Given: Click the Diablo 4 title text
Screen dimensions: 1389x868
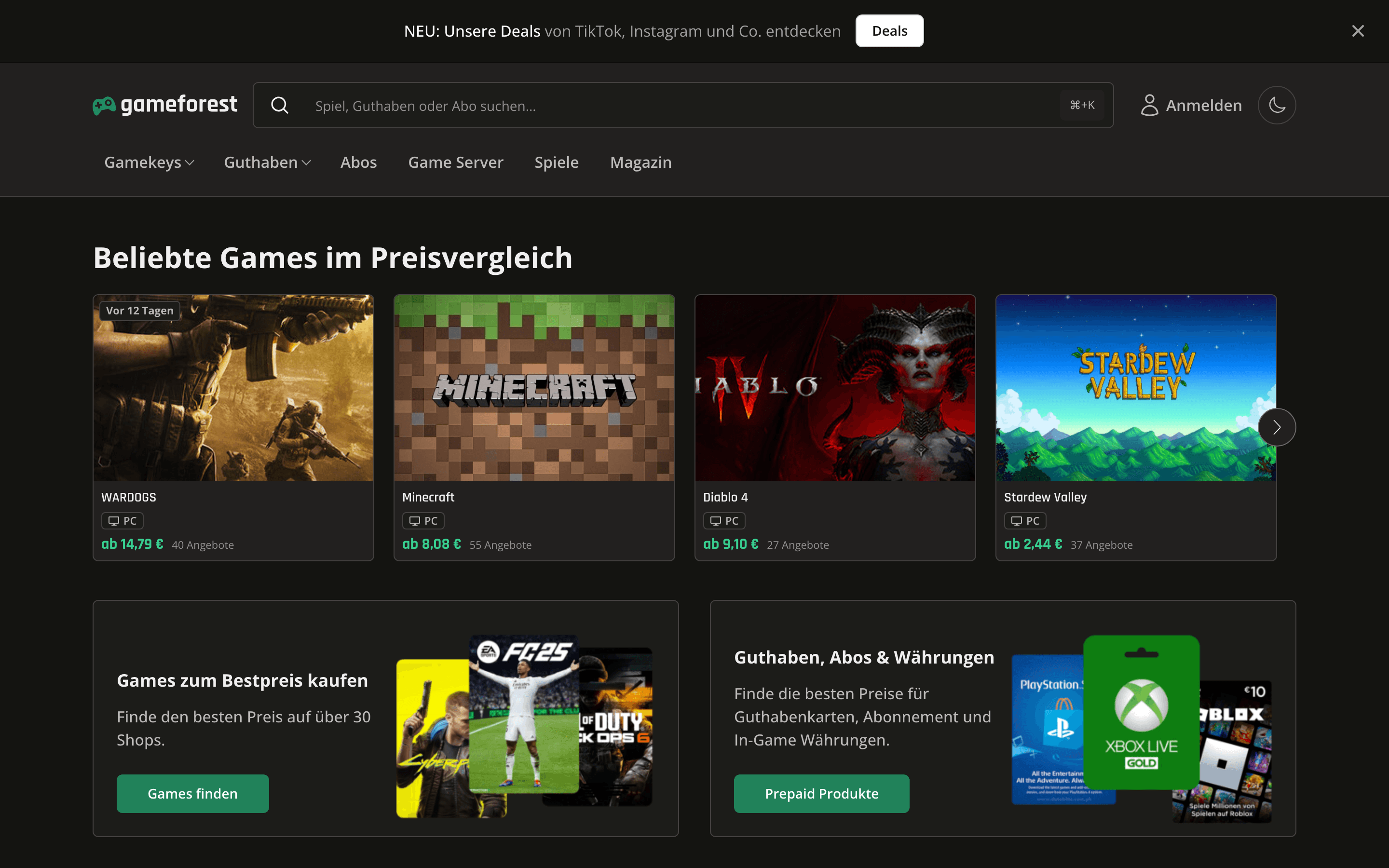Looking at the screenshot, I should 725,497.
